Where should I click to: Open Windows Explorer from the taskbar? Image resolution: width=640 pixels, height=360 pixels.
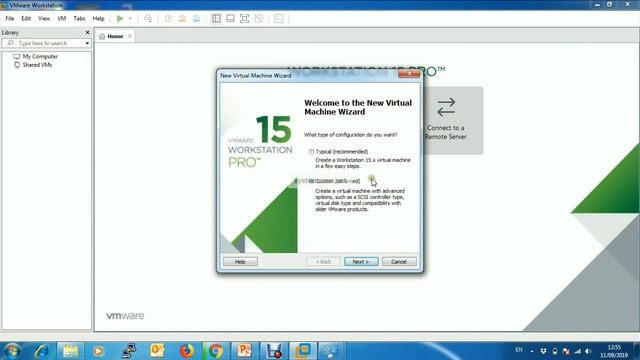[70, 351]
